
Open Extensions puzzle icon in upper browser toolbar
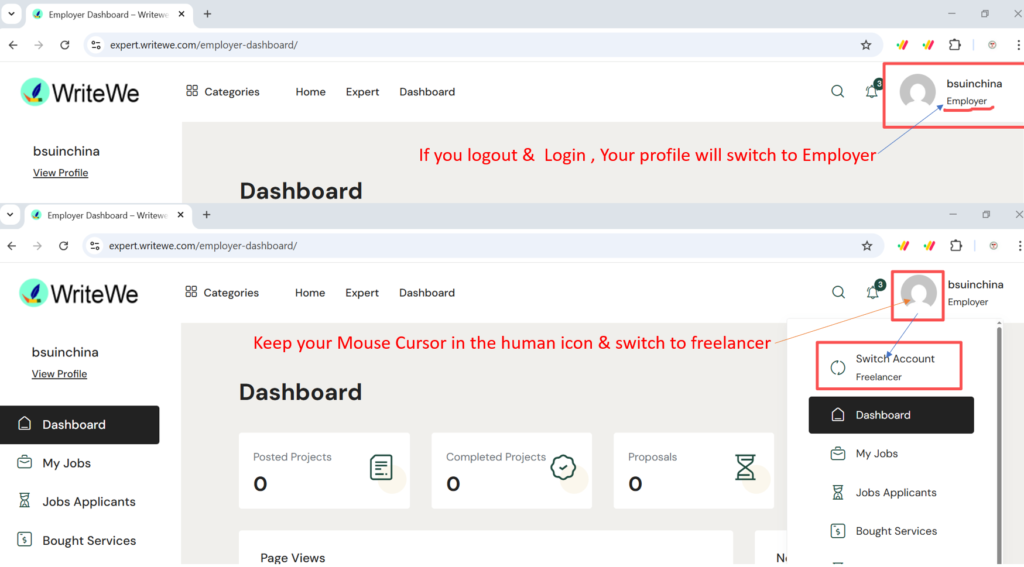(955, 45)
